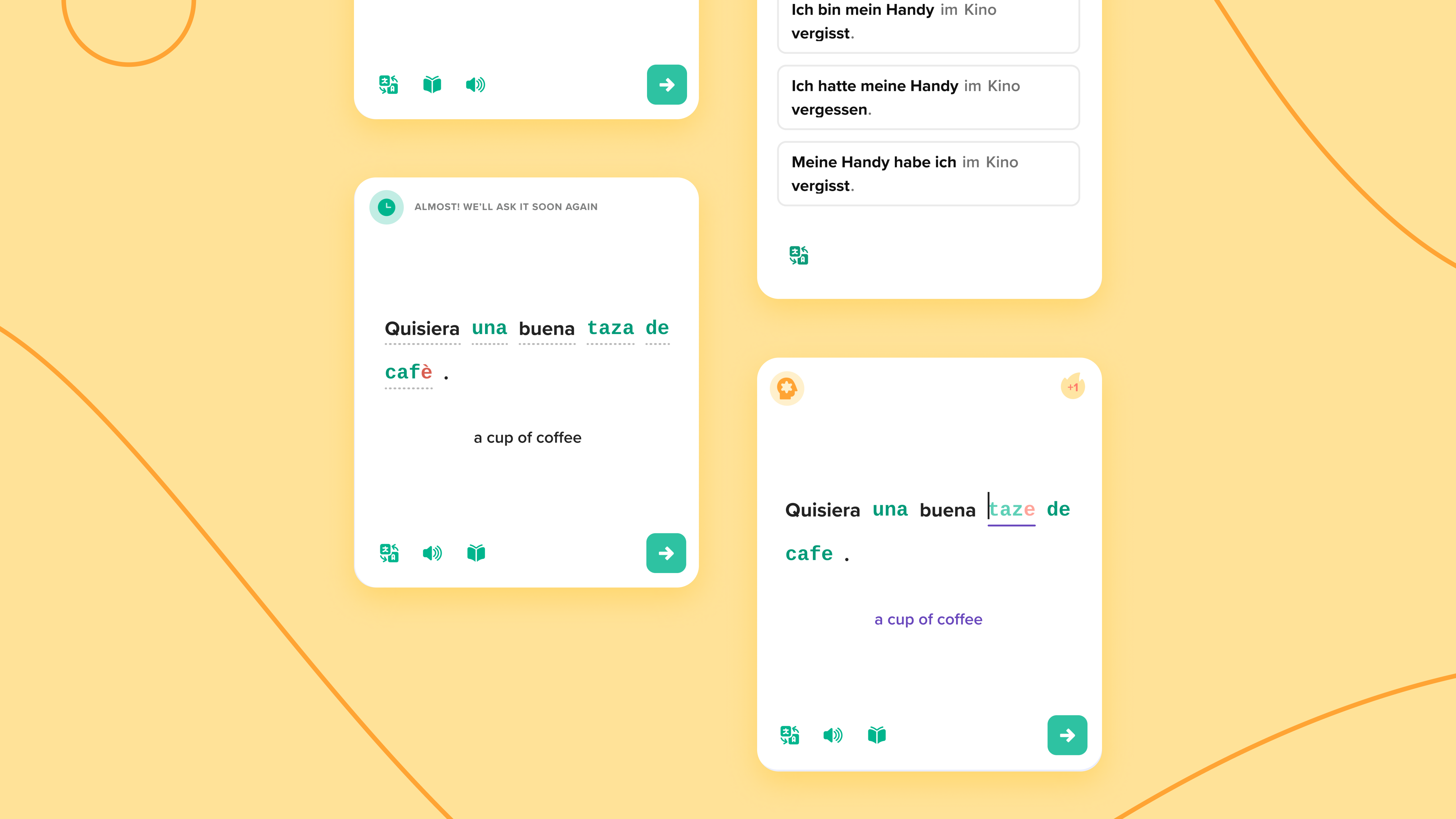This screenshot has height=819, width=1456.
Task: Click the audio speaker icon on left card
Action: (x=432, y=553)
